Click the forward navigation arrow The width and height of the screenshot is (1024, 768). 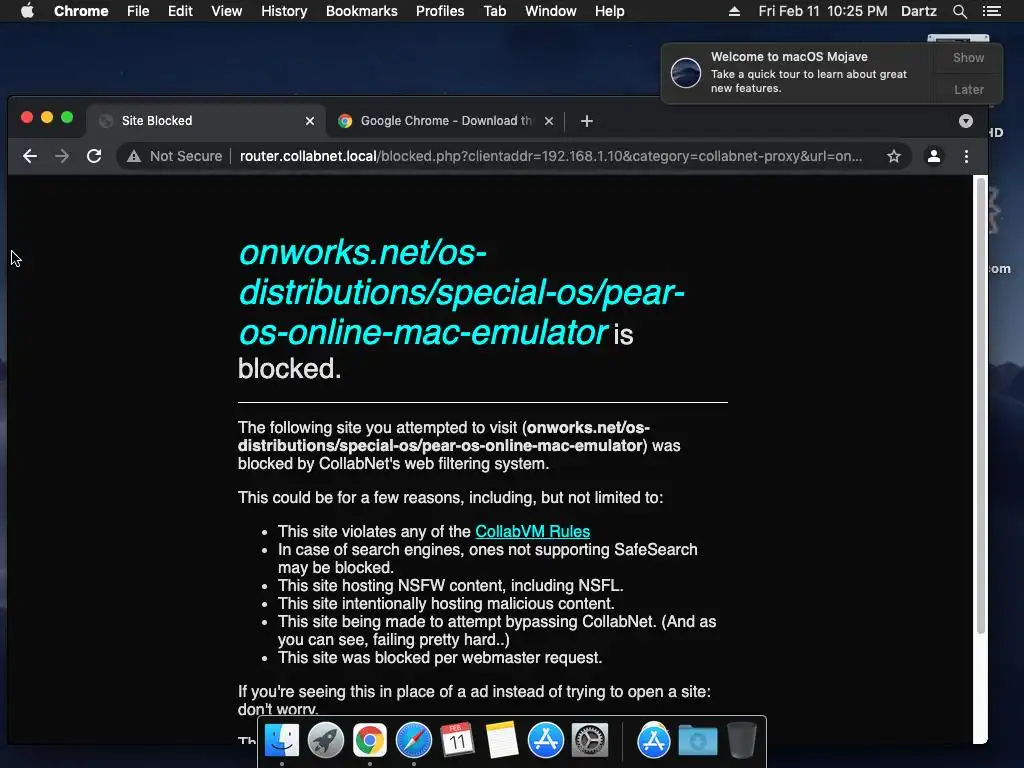click(62, 156)
